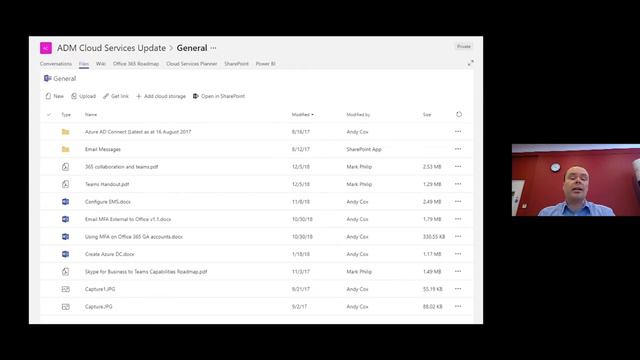The height and width of the screenshot is (360, 640).
Task: Click Open in SharePoint button
Action: (219, 96)
